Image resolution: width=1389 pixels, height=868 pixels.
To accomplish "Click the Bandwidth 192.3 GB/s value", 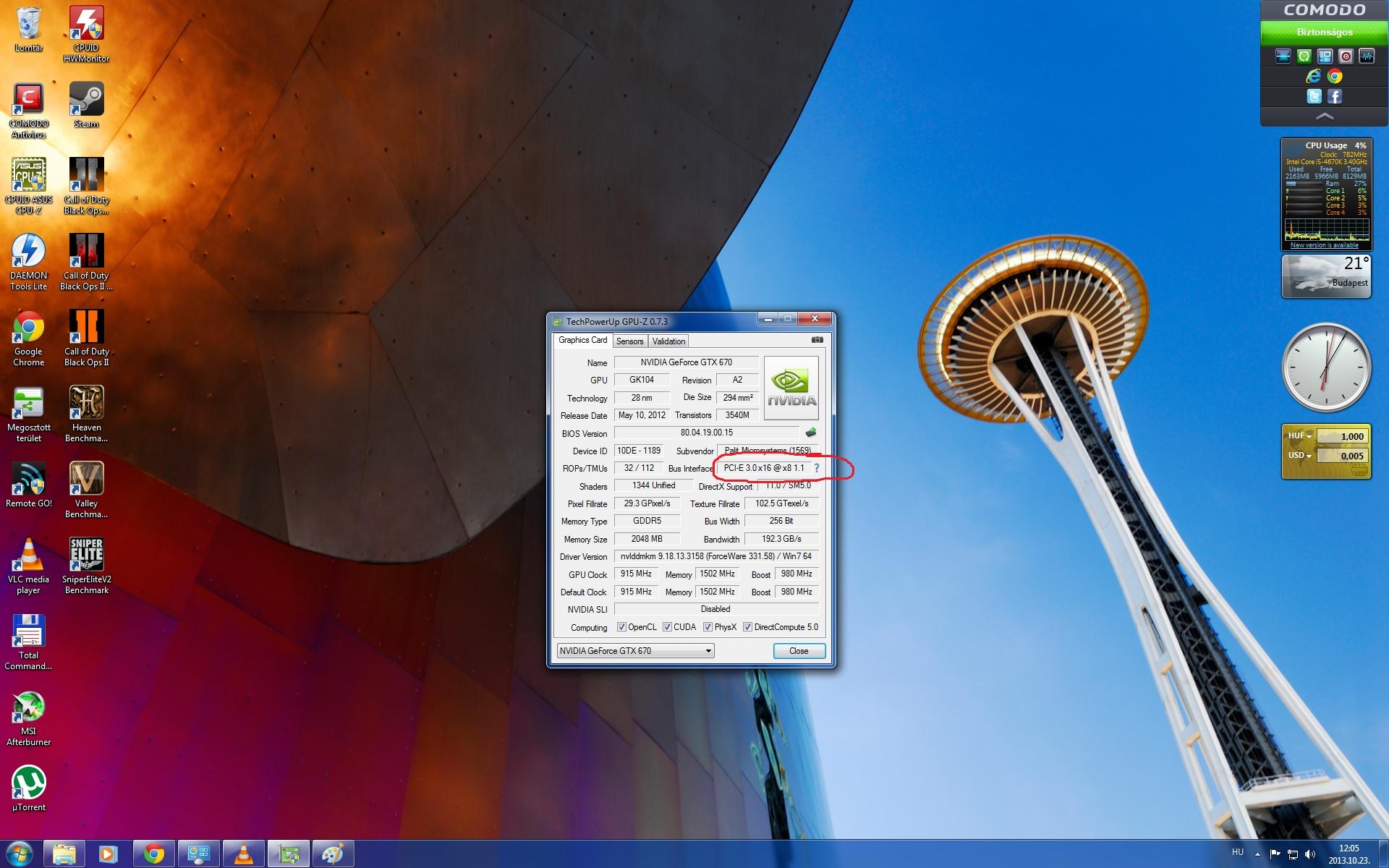I will click(781, 539).
